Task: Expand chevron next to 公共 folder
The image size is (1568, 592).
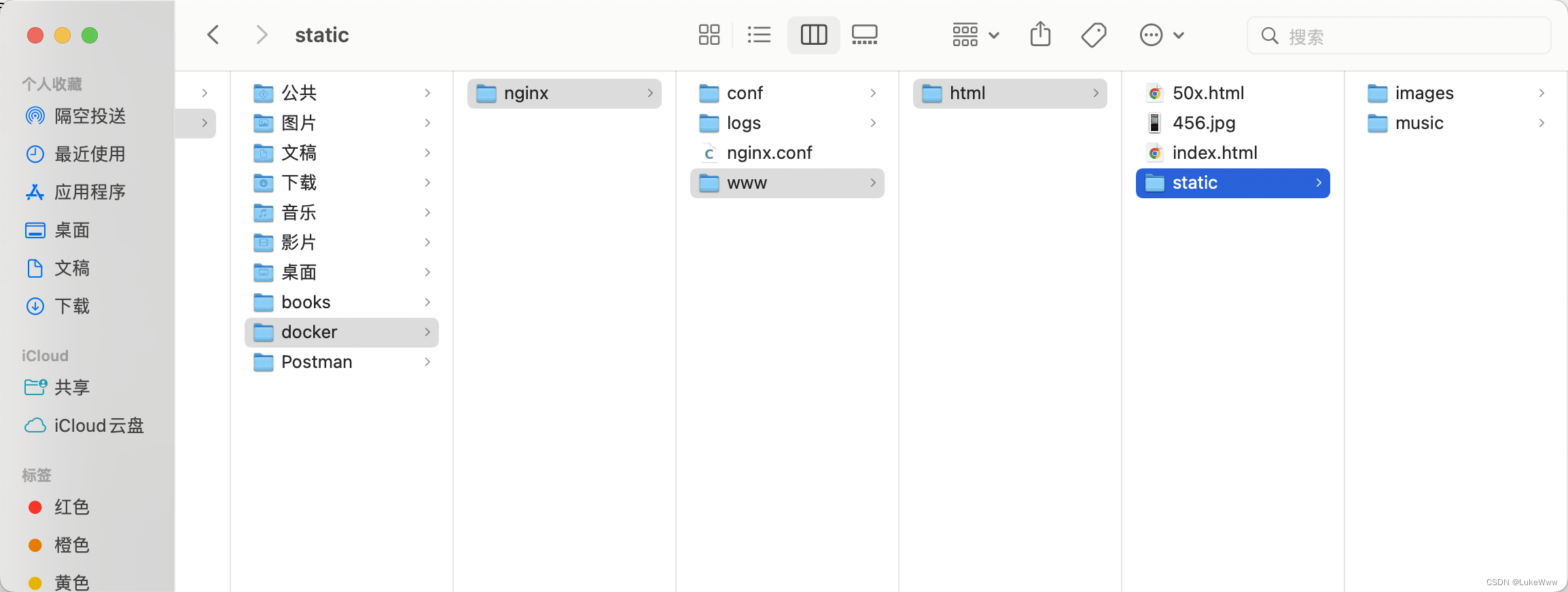Action: point(427,93)
